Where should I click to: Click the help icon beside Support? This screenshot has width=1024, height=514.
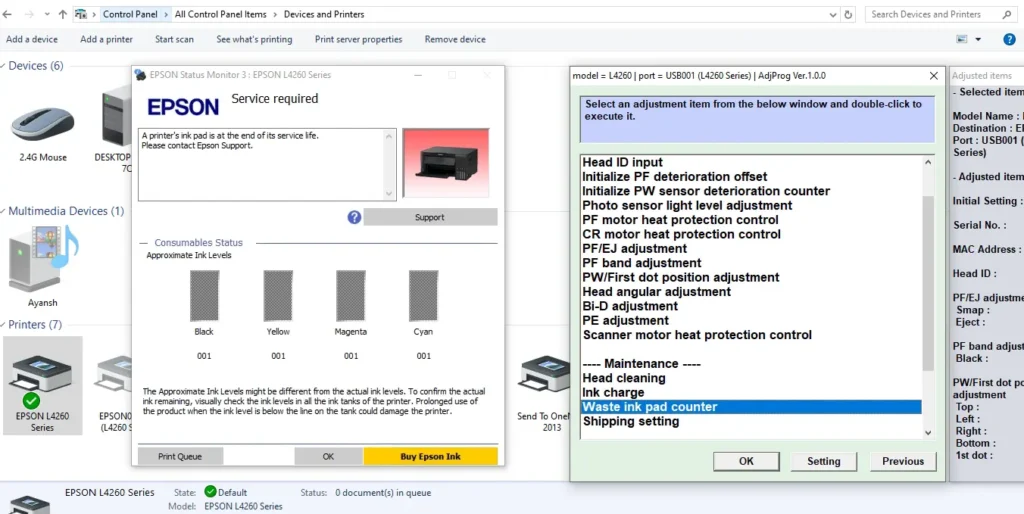[x=354, y=217]
